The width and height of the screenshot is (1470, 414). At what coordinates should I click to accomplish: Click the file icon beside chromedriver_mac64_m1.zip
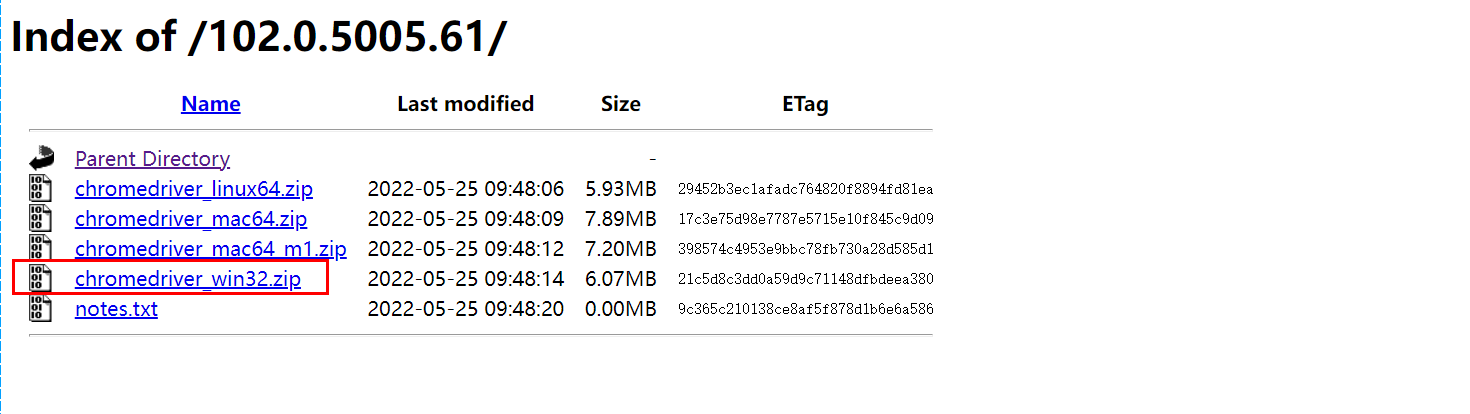[x=41, y=249]
